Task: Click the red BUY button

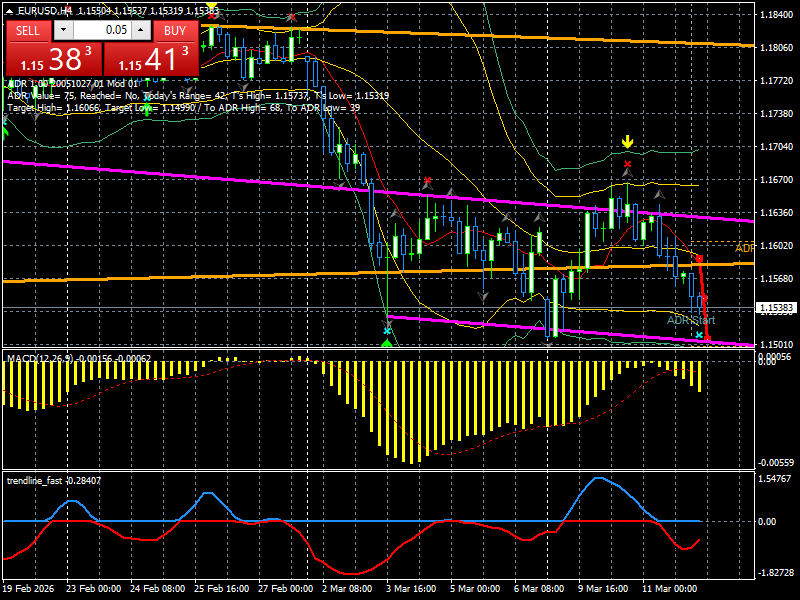Action: coord(176,31)
